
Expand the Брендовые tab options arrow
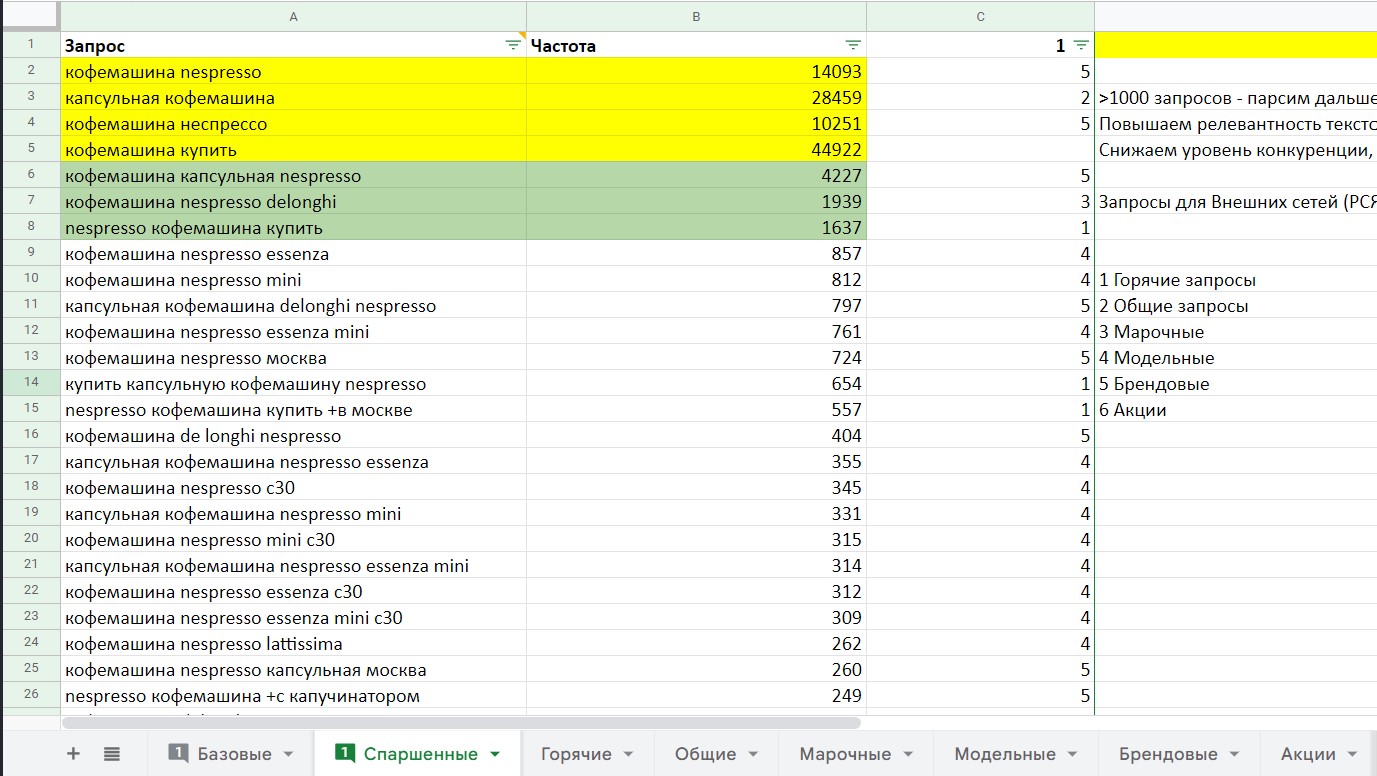click(1236, 754)
